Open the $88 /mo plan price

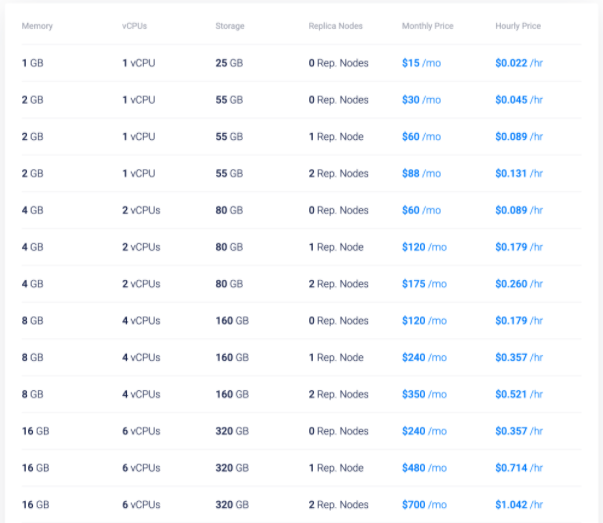click(x=421, y=173)
